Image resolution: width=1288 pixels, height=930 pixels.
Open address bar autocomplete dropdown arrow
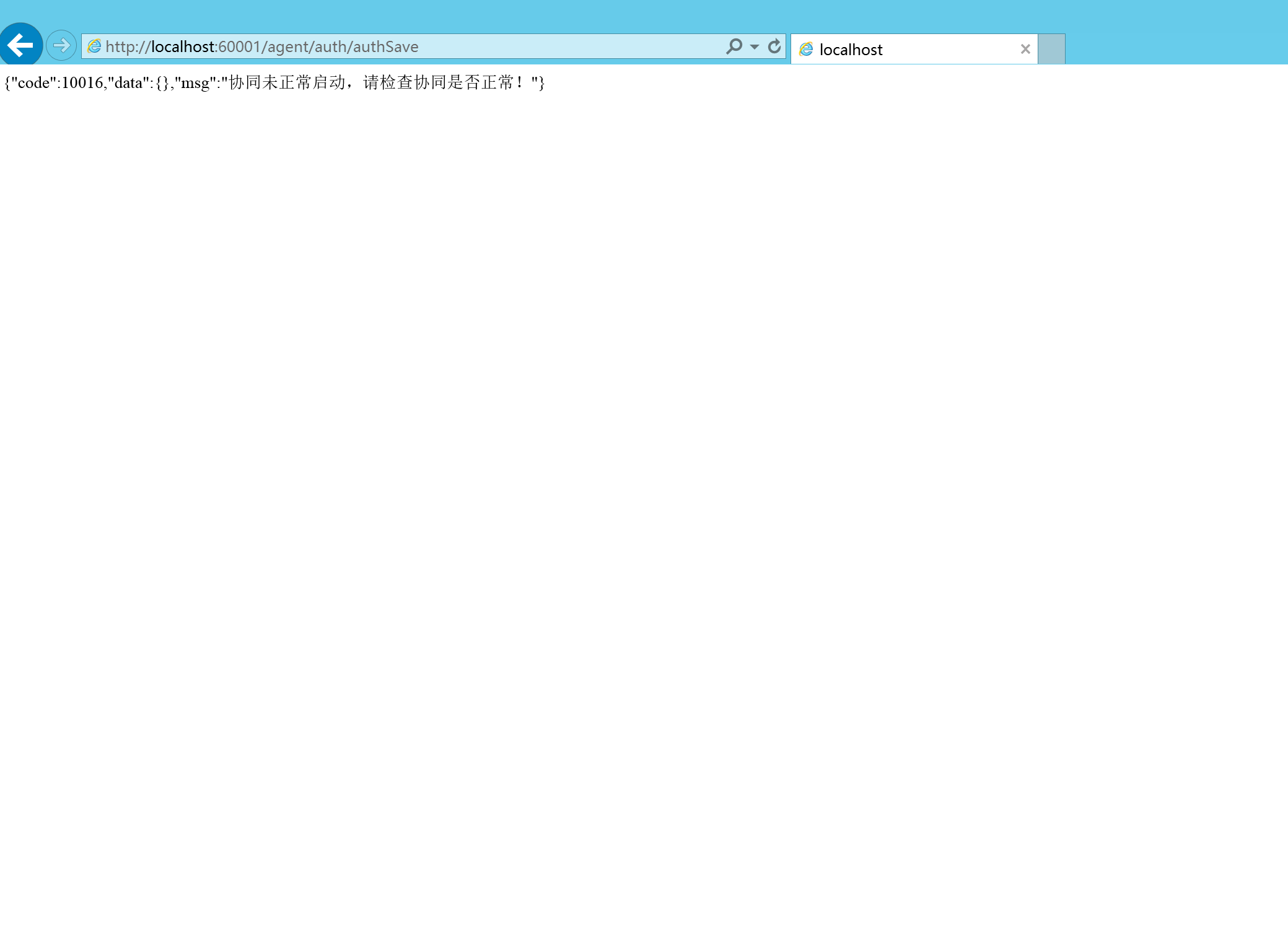coord(754,47)
